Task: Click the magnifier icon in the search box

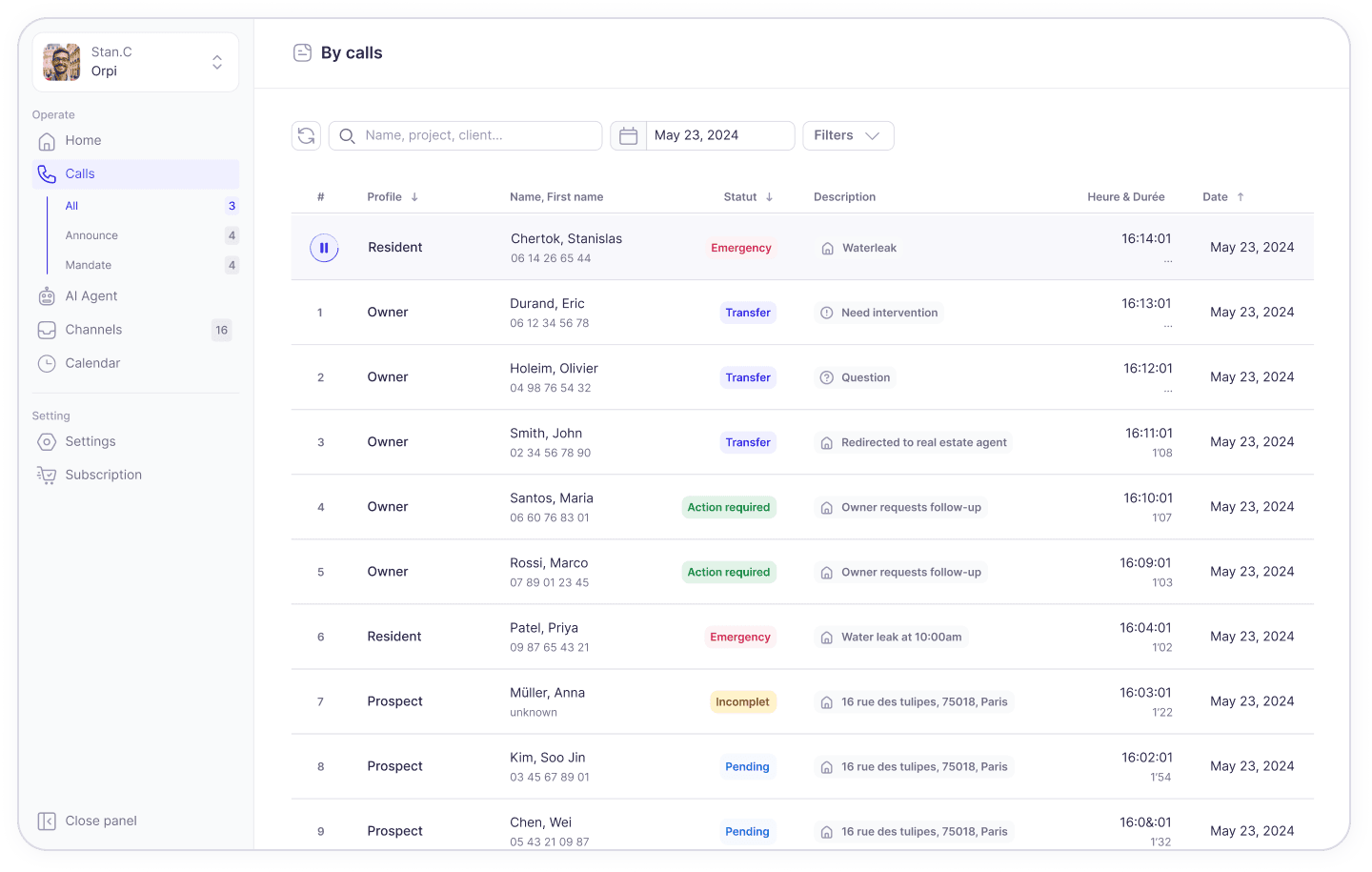Action: (348, 135)
